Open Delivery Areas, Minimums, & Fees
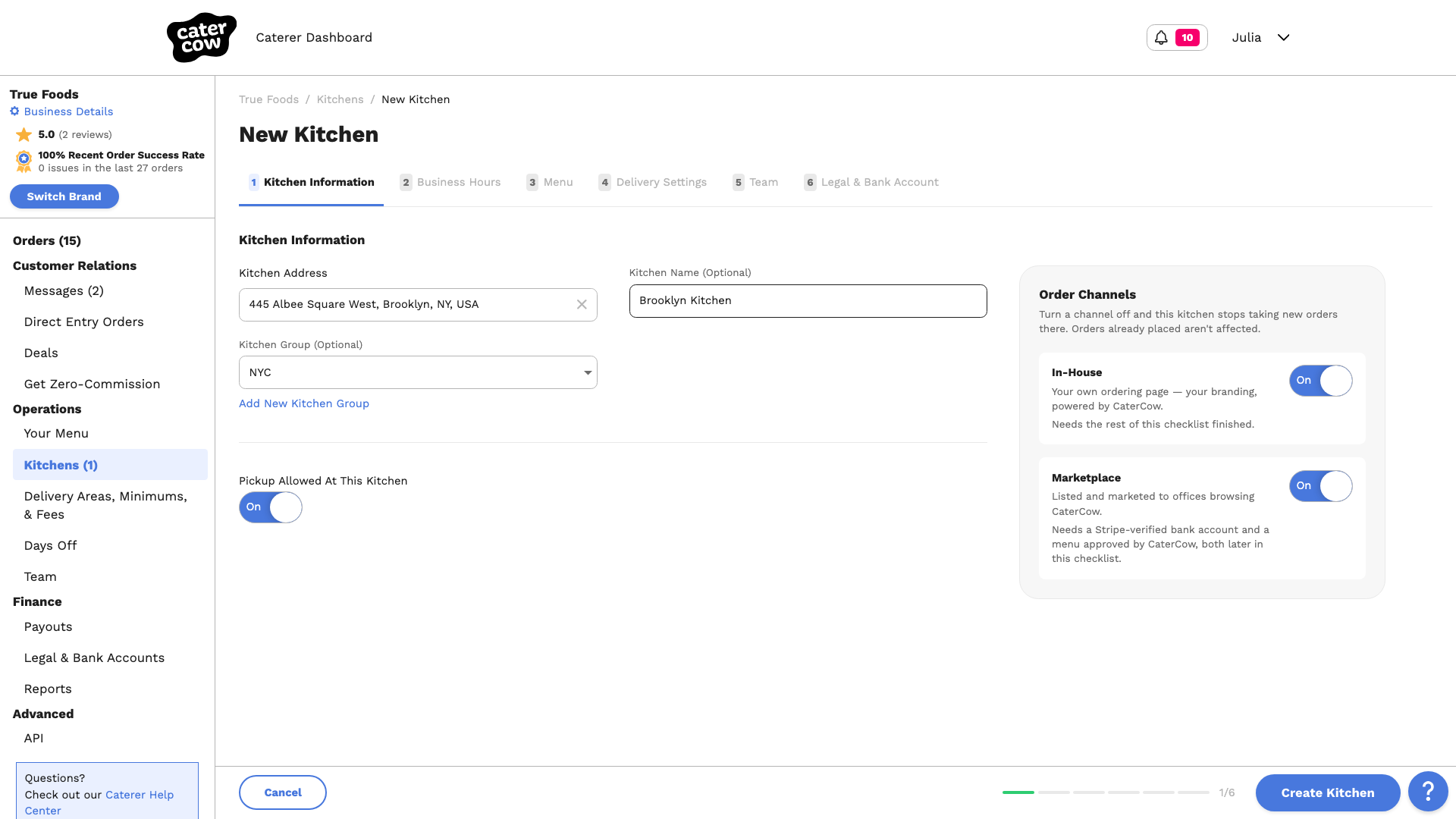Image resolution: width=1456 pixels, height=819 pixels. [x=105, y=506]
